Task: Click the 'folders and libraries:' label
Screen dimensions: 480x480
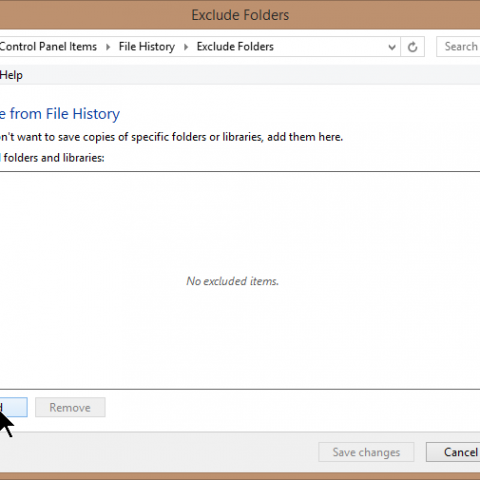Action: [x=54, y=158]
